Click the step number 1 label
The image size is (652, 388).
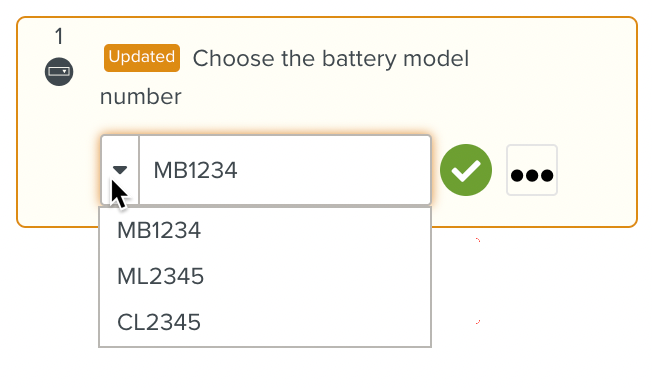click(59, 37)
